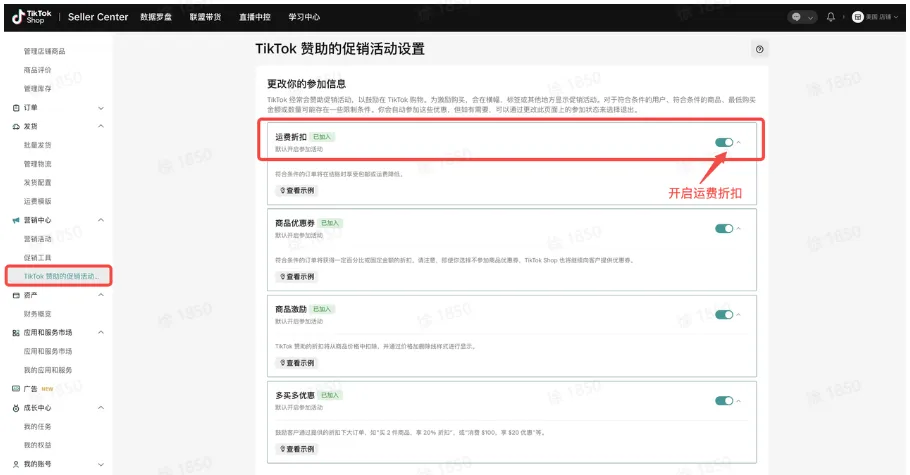Collapse the 发货 sidebar section chevron
This screenshot has height=475, width=910.
(101, 126)
